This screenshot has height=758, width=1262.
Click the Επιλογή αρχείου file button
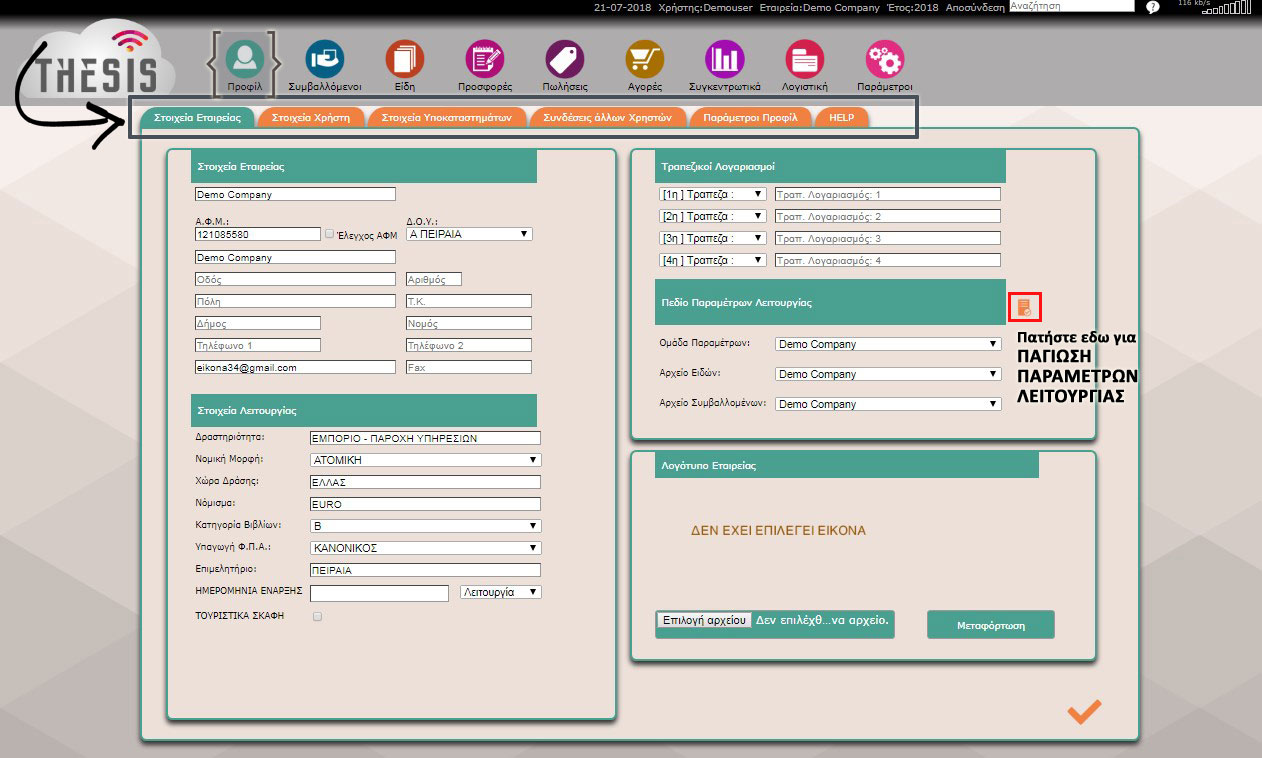704,620
